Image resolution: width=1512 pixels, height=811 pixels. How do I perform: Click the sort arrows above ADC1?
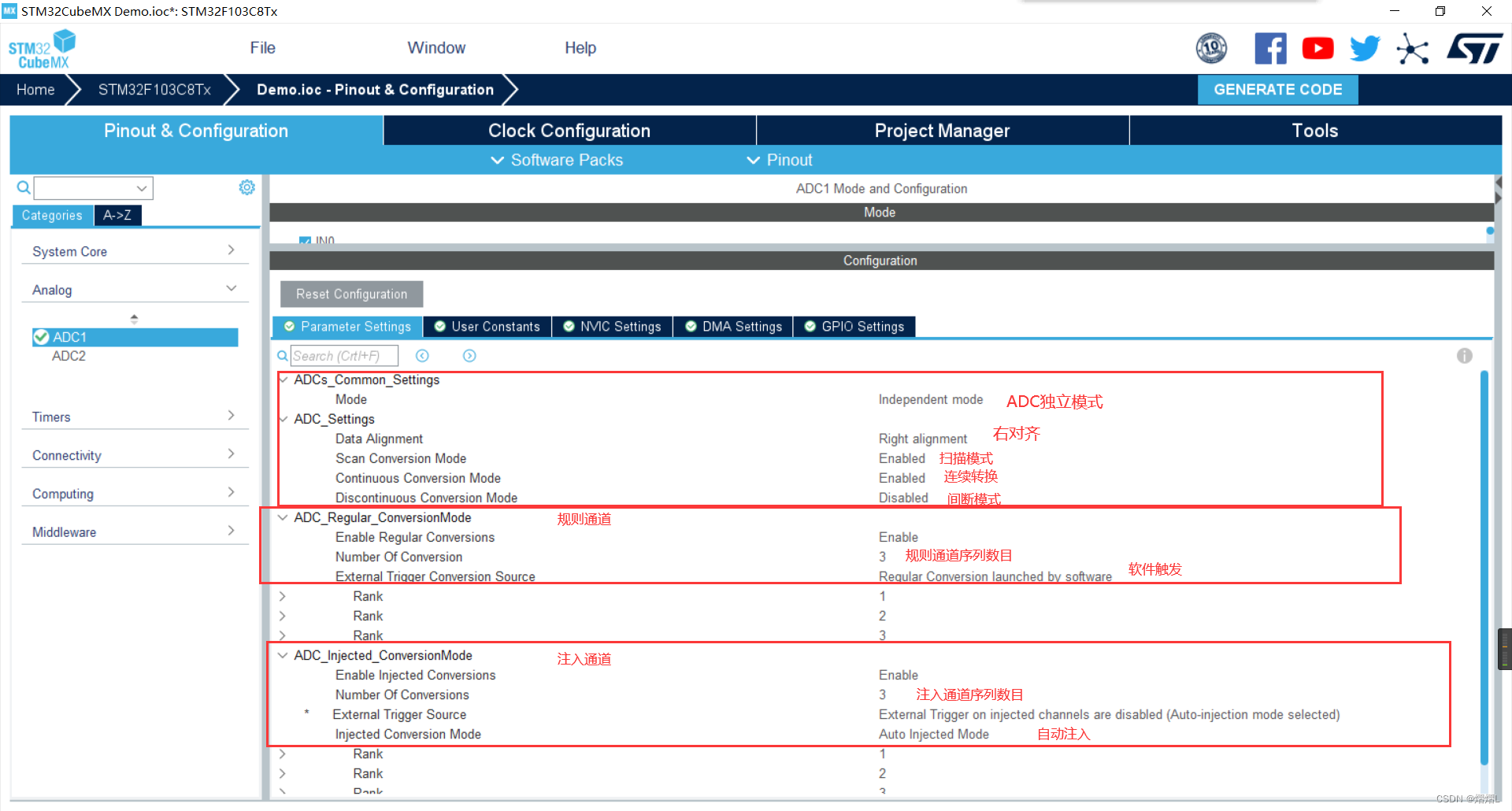pos(134,319)
